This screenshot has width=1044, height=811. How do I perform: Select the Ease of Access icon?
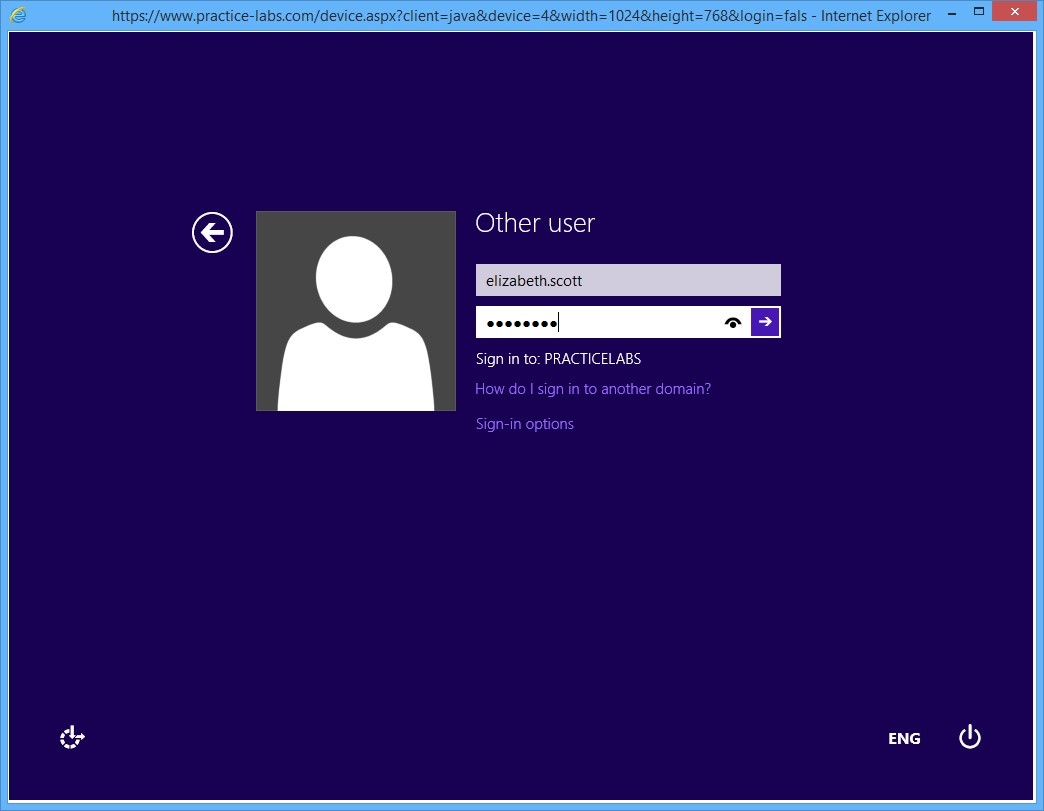coord(71,737)
